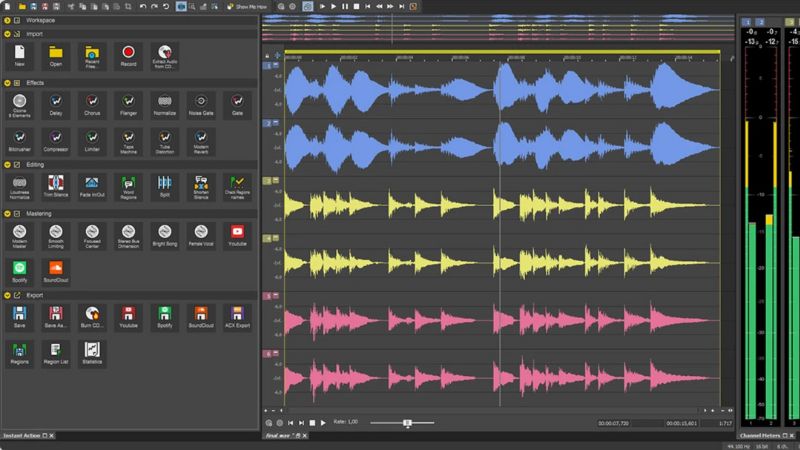Click the Fade In/Out tool
This screenshot has width=800, height=450.
(x=92, y=183)
